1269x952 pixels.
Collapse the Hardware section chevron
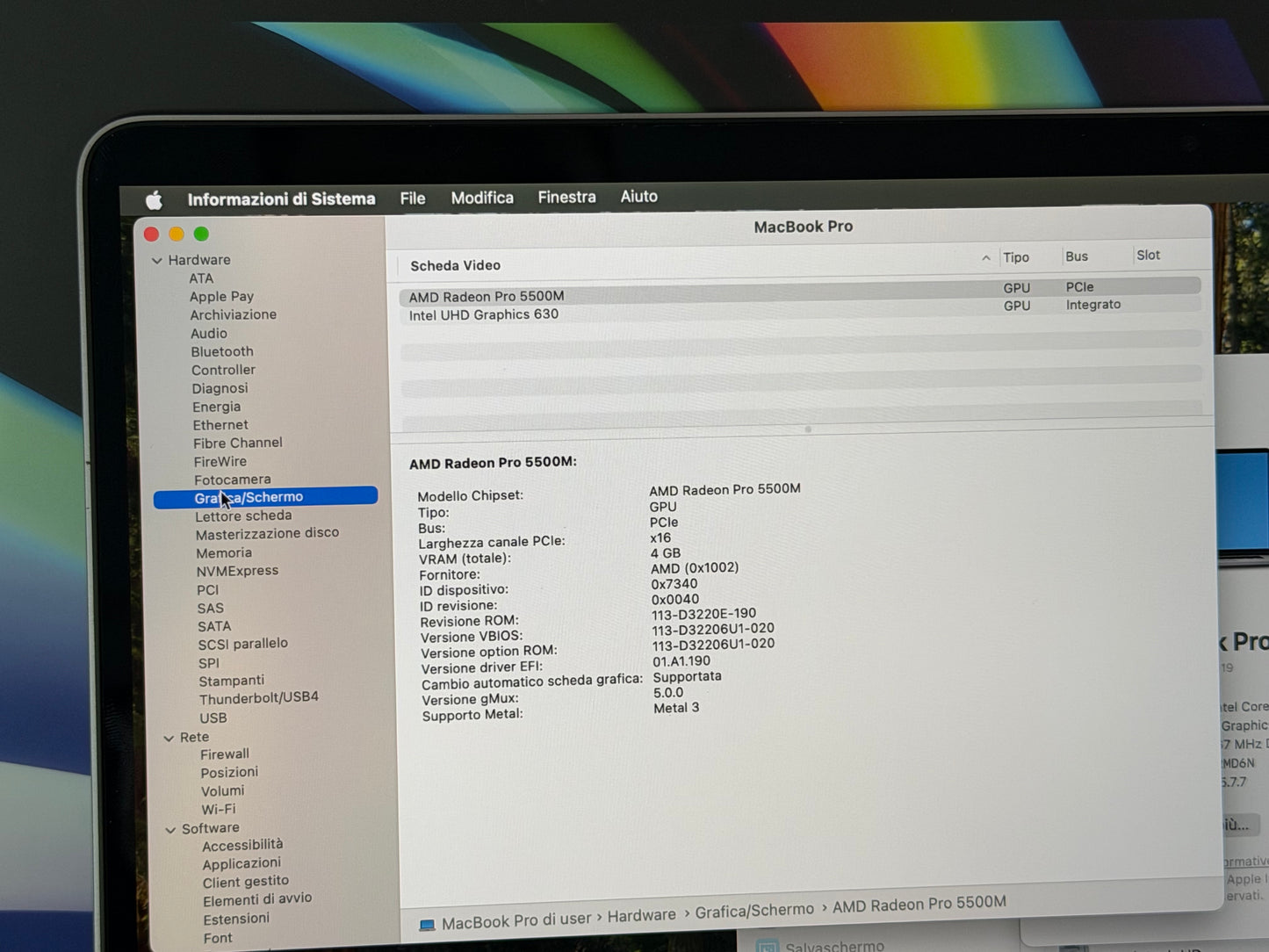[x=157, y=261]
